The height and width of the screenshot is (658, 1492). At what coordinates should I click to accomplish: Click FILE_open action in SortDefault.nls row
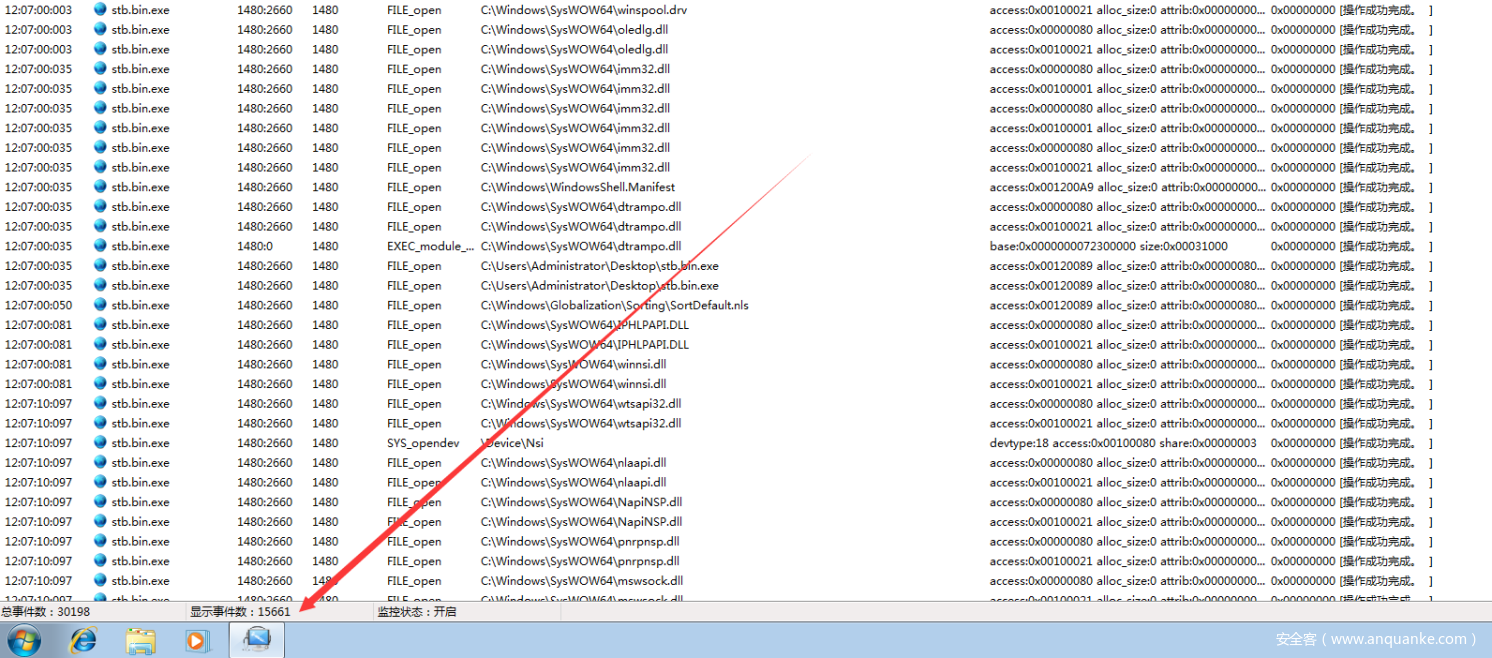click(414, 305)
